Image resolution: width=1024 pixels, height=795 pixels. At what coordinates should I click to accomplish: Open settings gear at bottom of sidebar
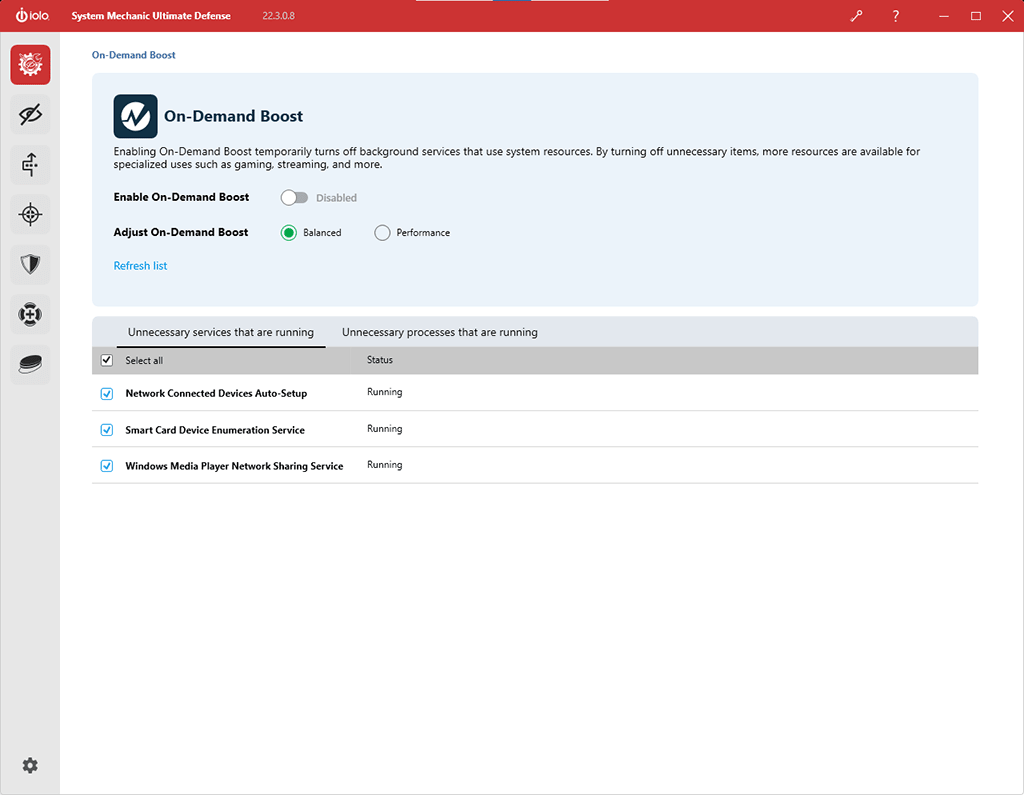[x=30, y=765]
